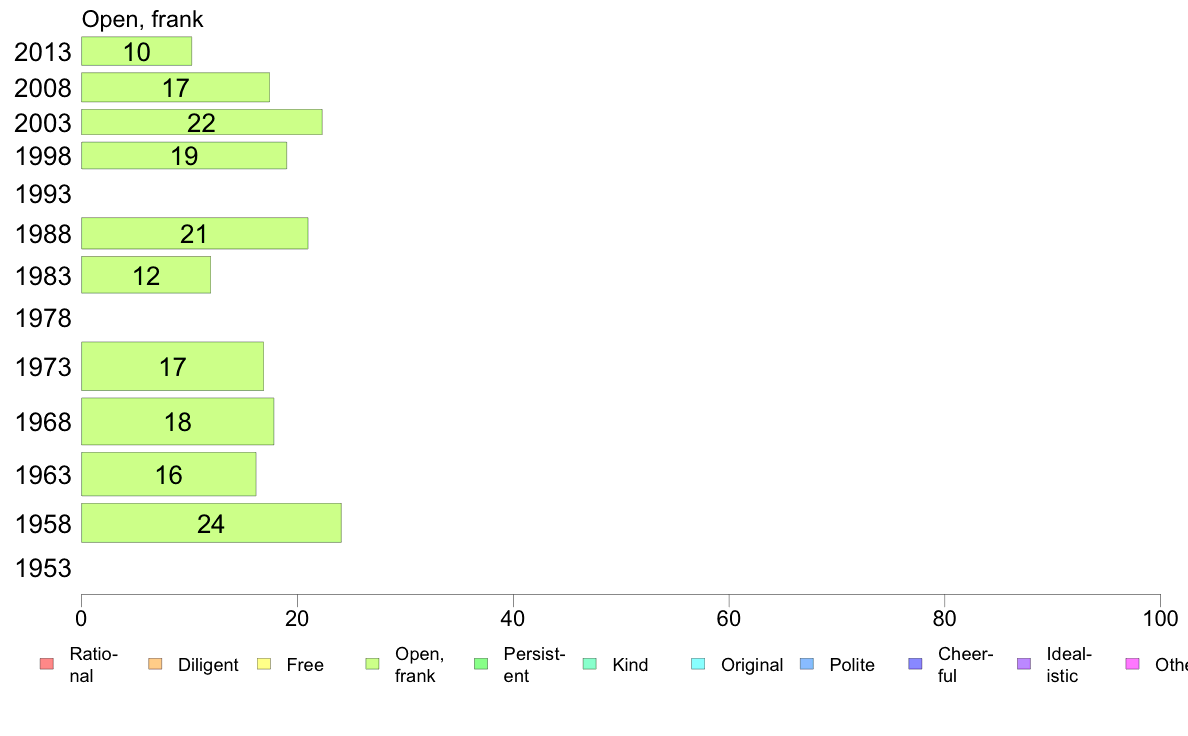Click the 2013 bar showing 10

(136, 52)
